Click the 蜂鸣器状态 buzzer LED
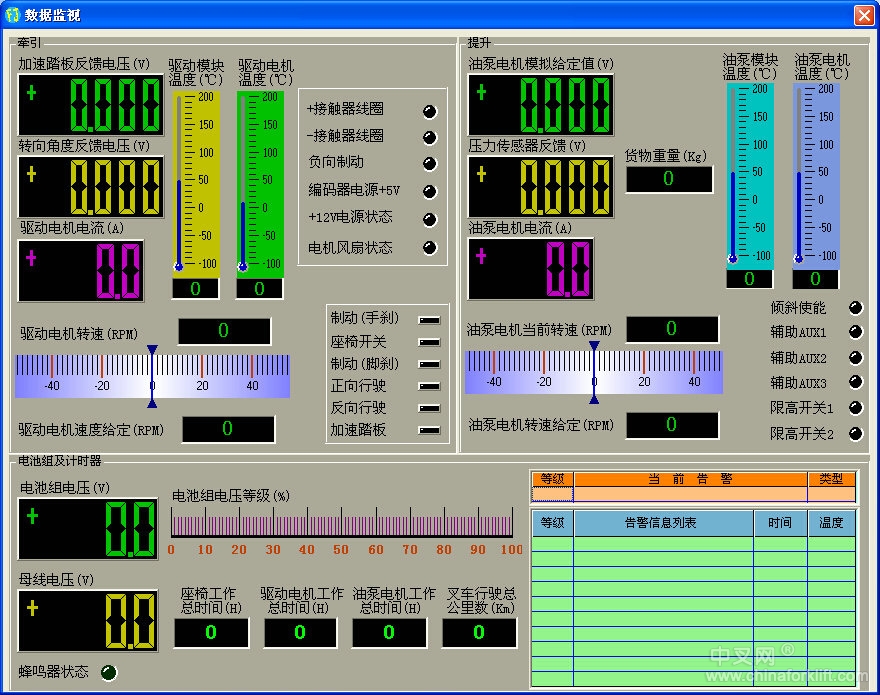This screenshot has height=695, width=880. pos(108,672)
